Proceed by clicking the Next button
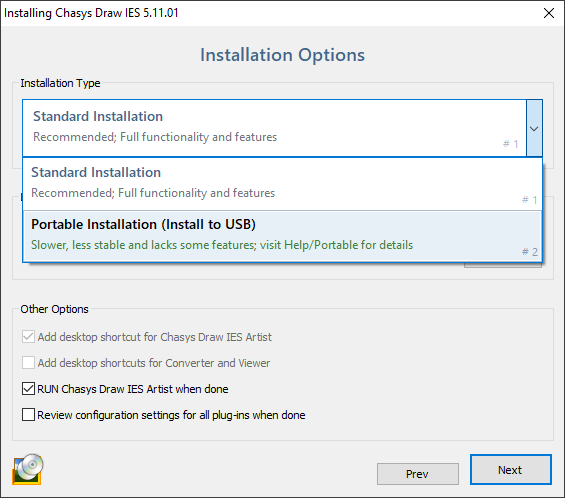Viewport: 565px width, 498px height. (x=511, y=470)
